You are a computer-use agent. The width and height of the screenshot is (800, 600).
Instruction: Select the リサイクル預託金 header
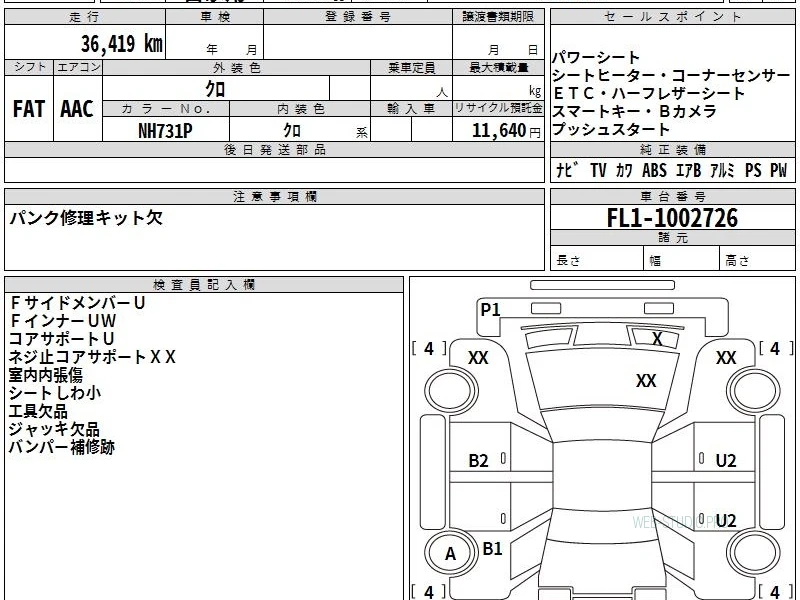coord(498,109)
